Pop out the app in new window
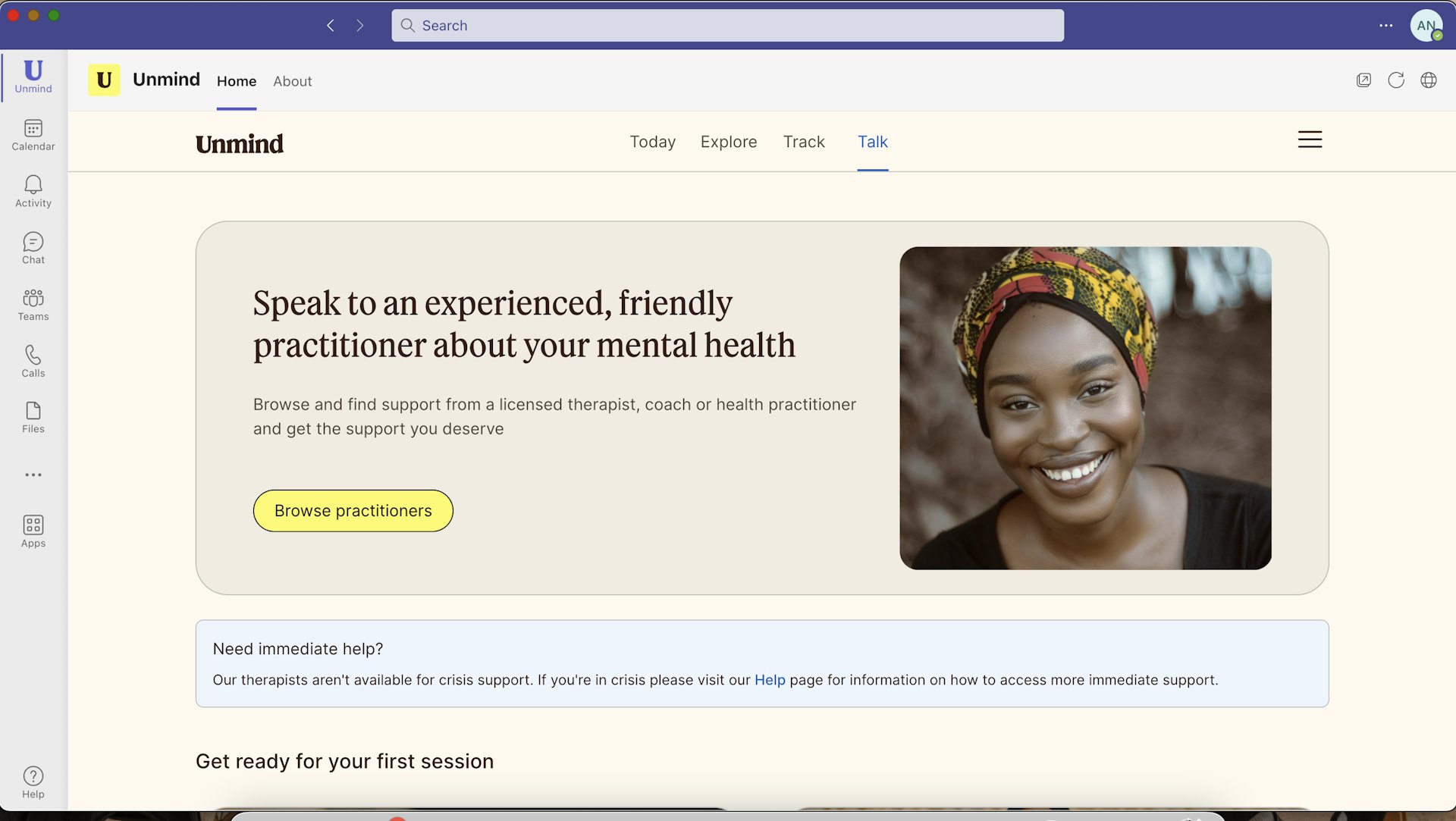This screenshot has width=1456, height=821. coord(1363,80)
